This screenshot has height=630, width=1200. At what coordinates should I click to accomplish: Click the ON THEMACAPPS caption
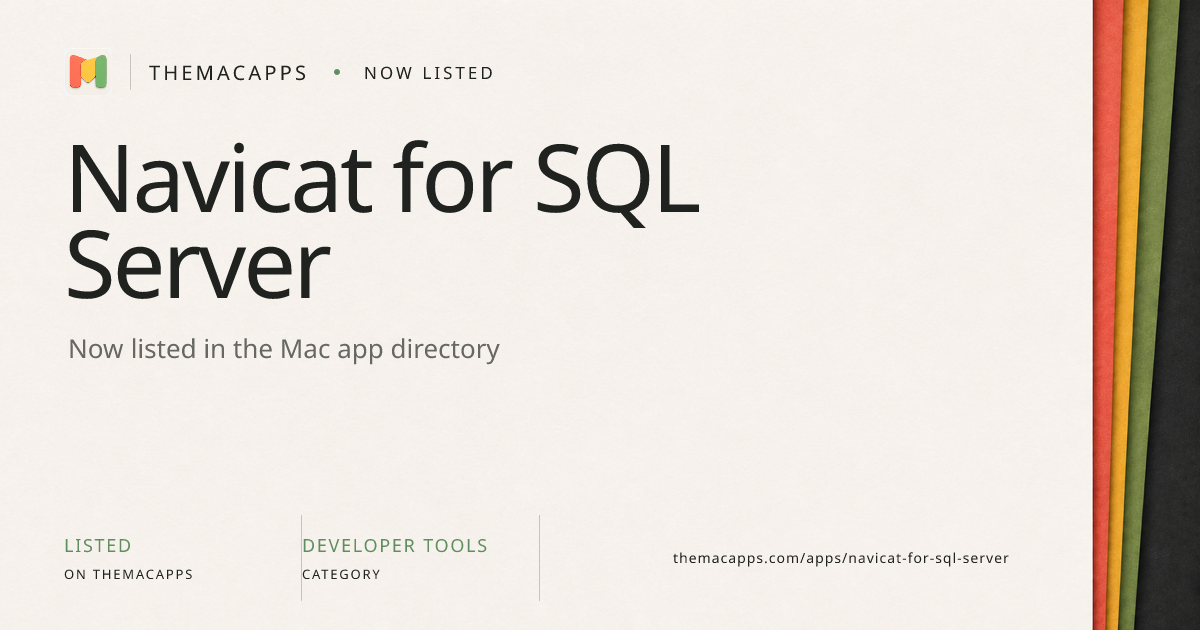(x=128, y=575)
